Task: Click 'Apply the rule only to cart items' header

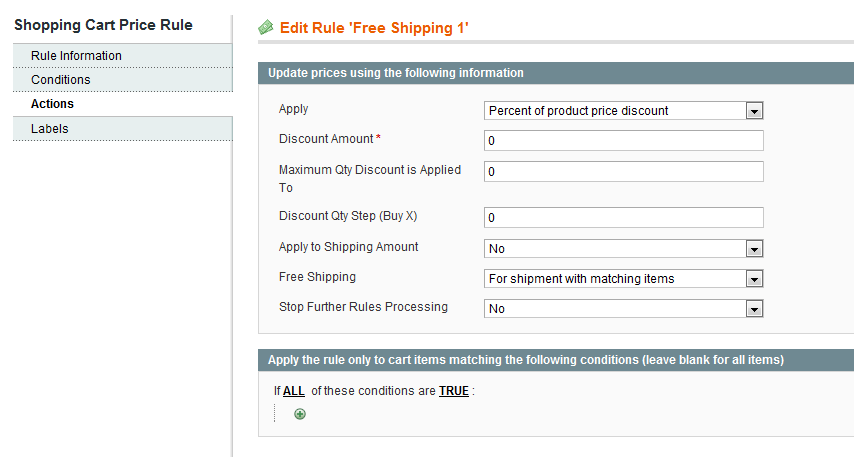Action: click(525, 359)
